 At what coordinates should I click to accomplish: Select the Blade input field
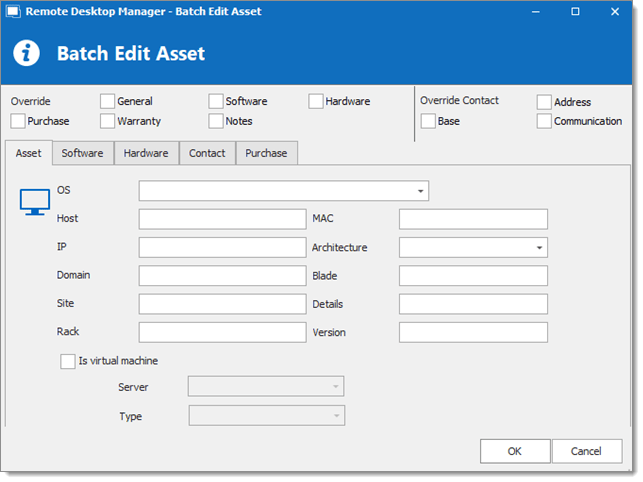(x=473, y=276)
